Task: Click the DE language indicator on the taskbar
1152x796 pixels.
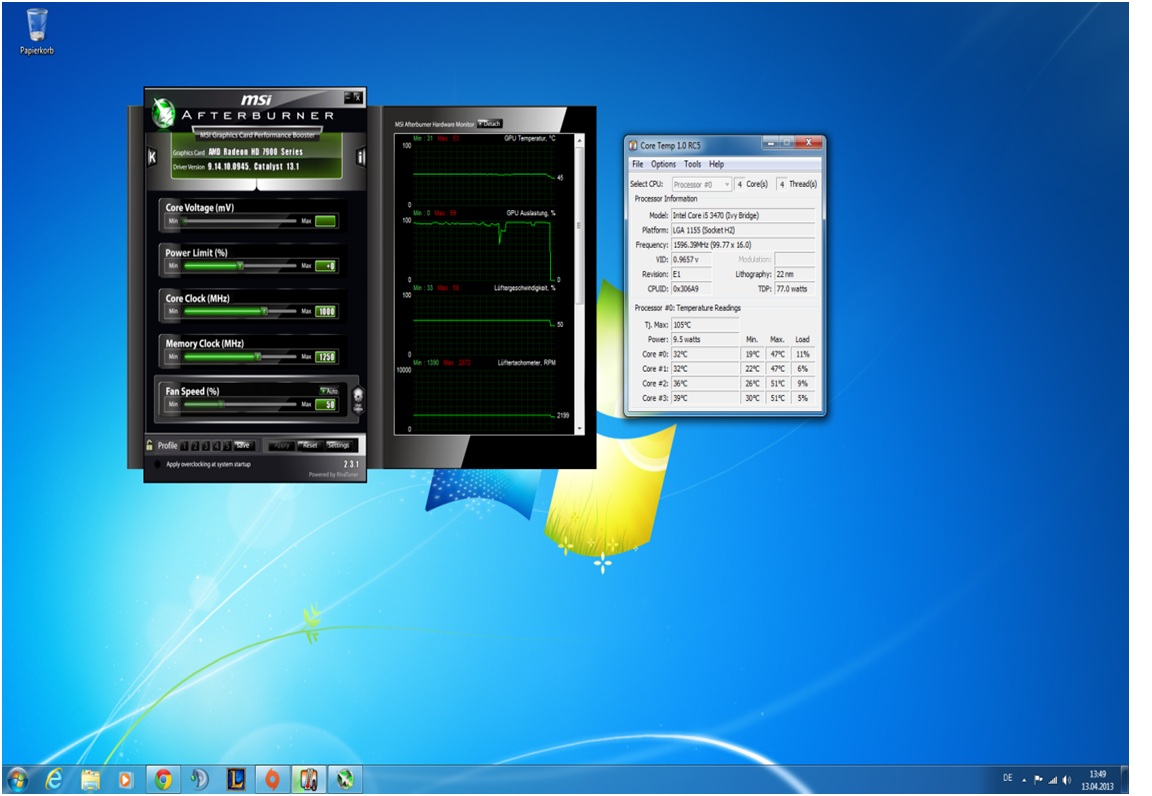Action: 1007,778
